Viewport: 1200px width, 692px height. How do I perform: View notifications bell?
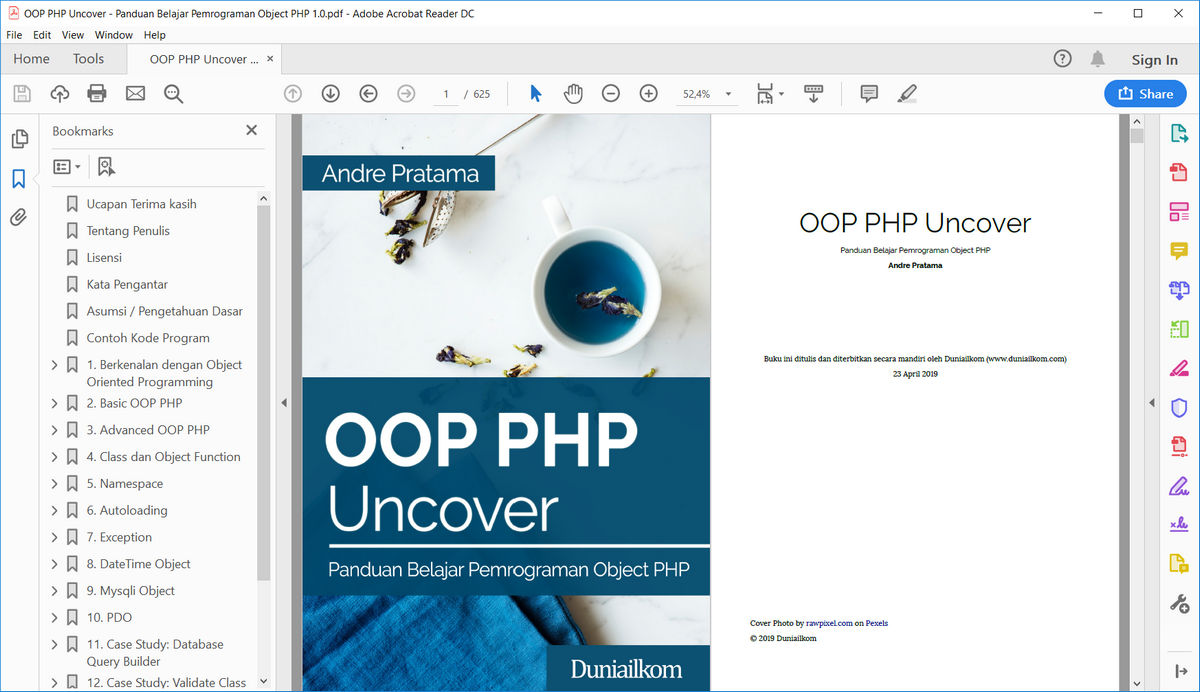pyautogui.click(x=1098, y=59)
